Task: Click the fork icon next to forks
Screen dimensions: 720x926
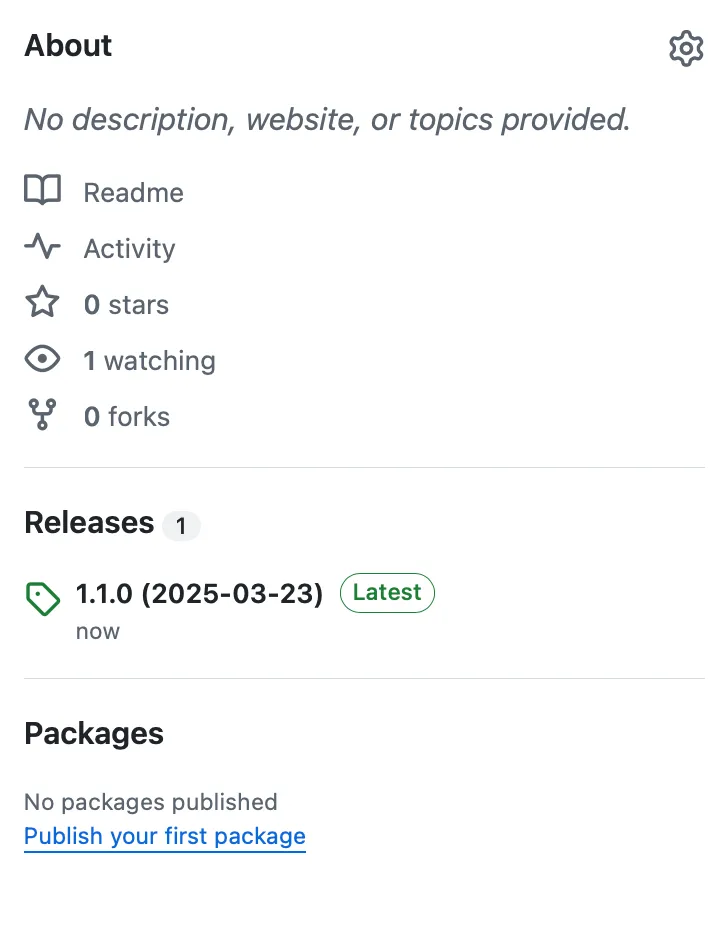Action: 42,415
